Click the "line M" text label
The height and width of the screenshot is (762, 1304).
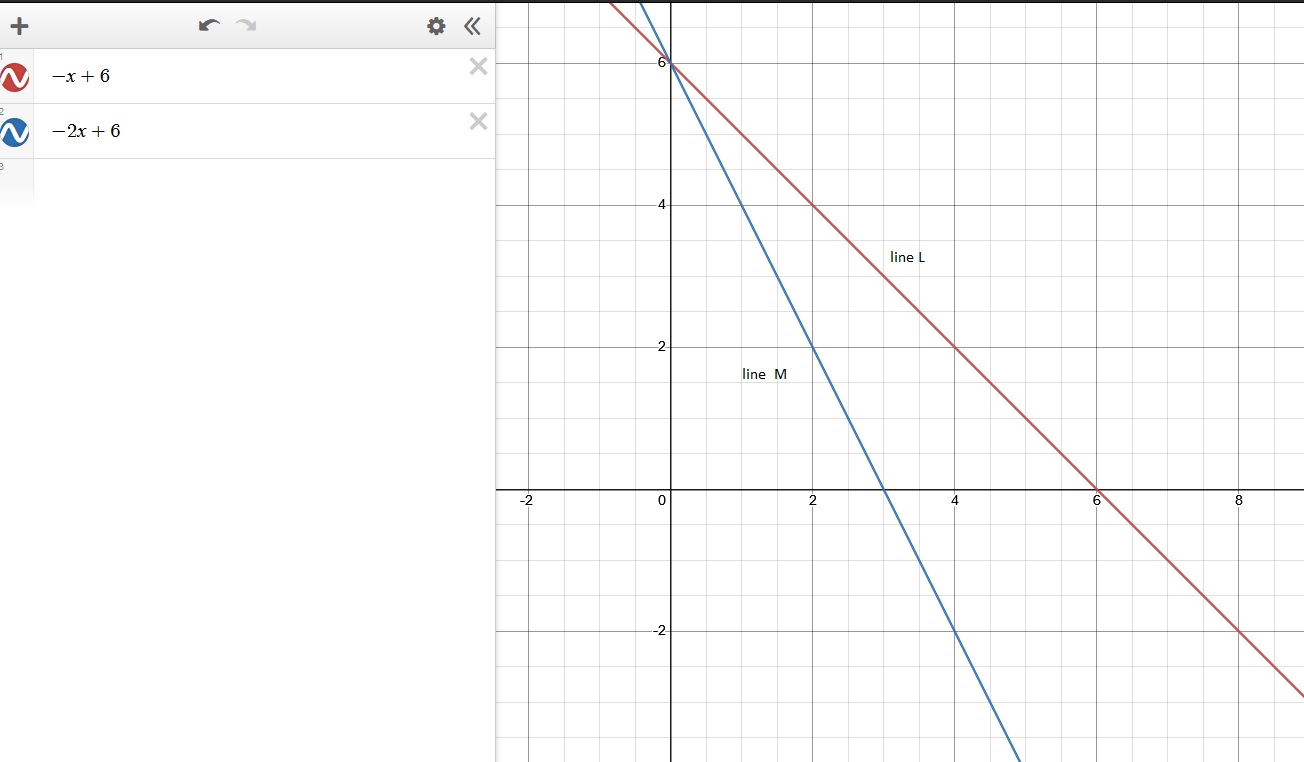pyautogui.click(x=764, y=375)
